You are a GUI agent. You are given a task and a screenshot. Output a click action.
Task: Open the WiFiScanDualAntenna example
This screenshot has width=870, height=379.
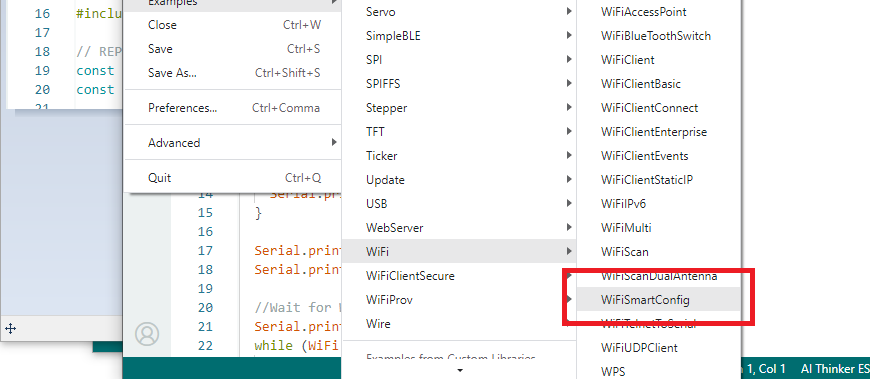(x=659, y=276)
